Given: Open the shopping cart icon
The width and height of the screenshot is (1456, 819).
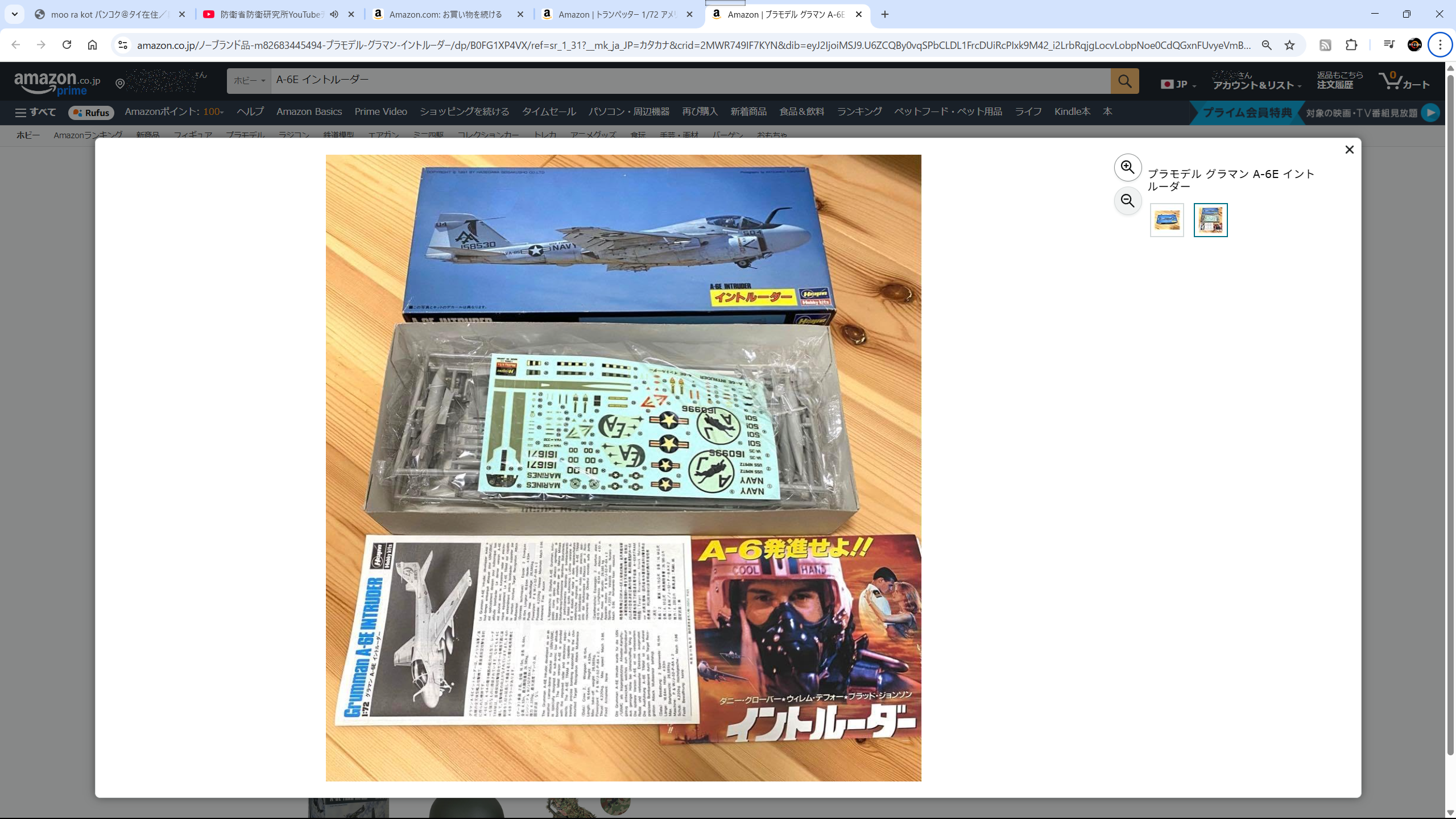Looking at the screenshot, I should coord(1404,81).
